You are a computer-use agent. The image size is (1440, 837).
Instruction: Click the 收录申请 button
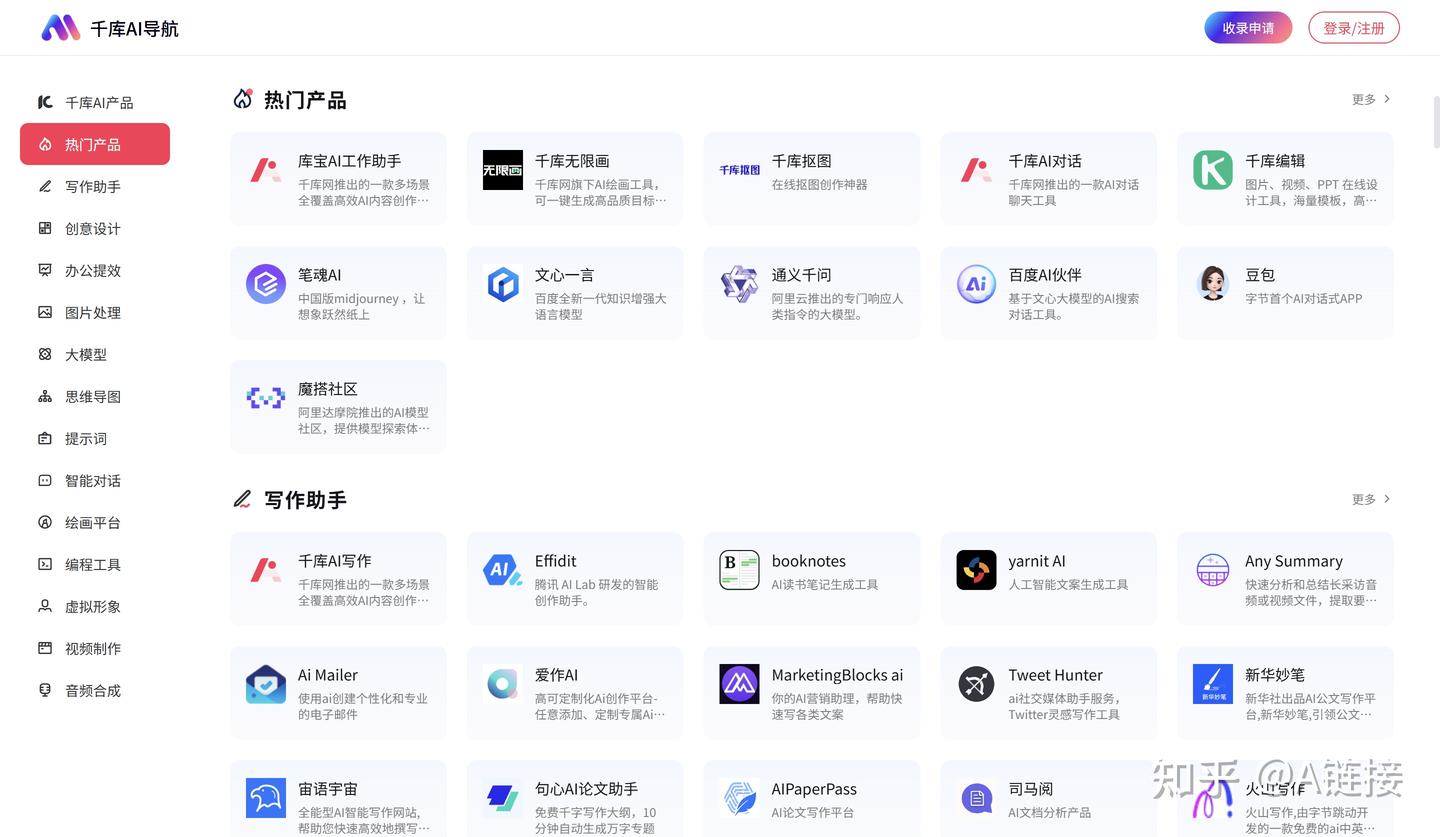(1248, 28)
